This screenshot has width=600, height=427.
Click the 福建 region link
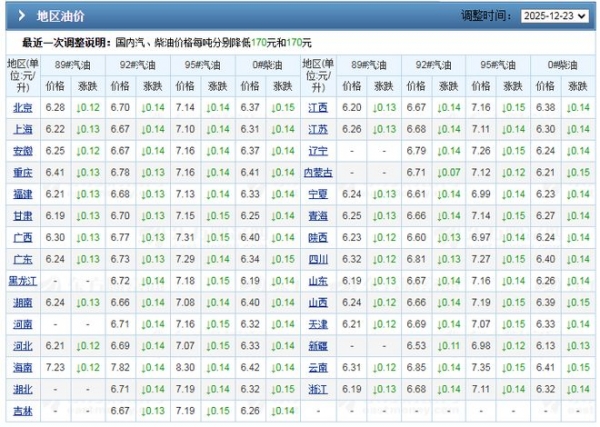[x=22, y=194]
